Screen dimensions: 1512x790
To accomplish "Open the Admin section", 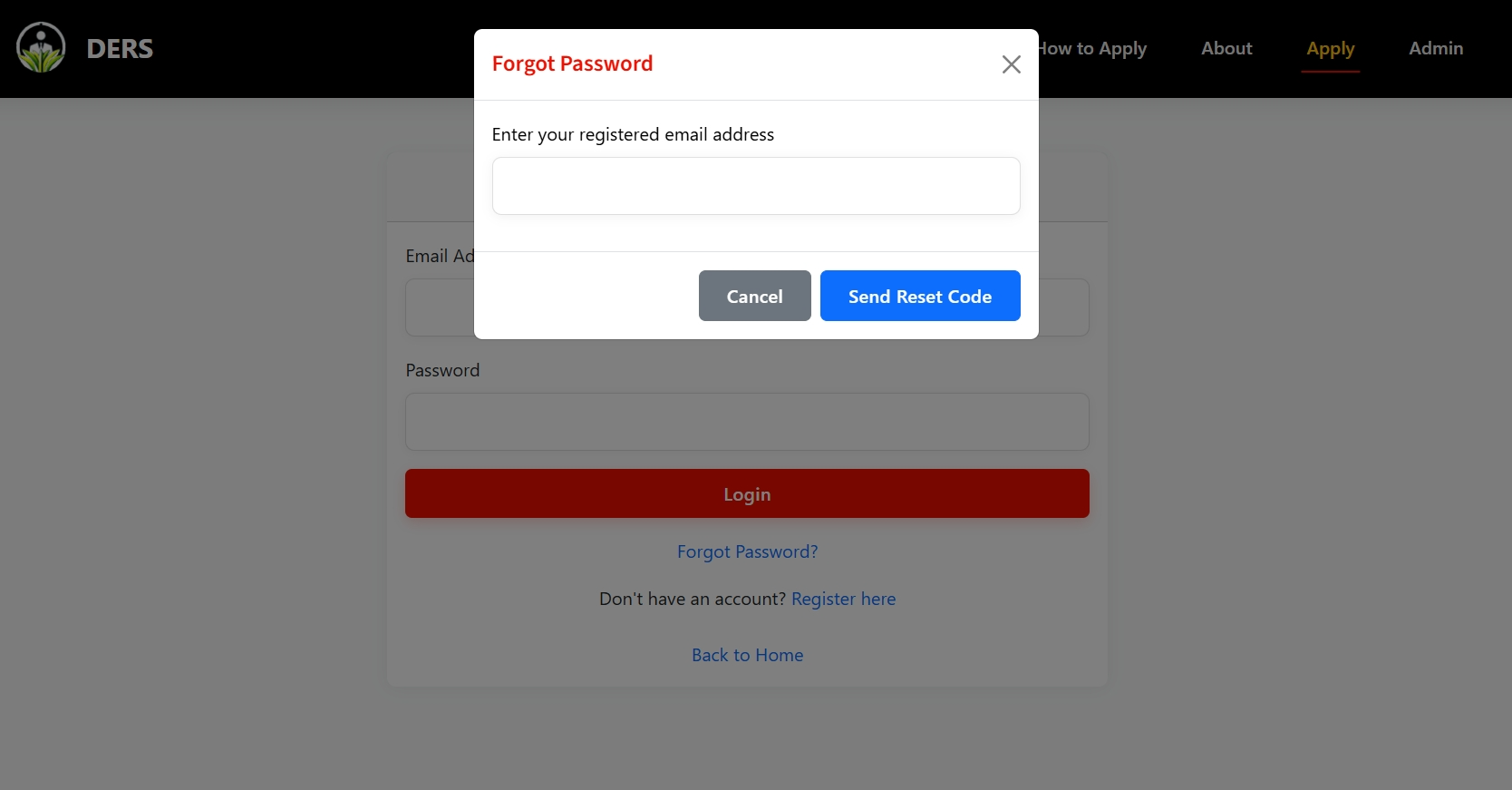I will point(1435,49).
